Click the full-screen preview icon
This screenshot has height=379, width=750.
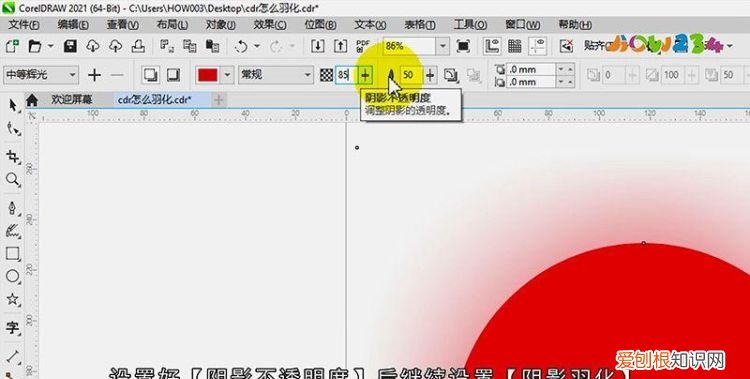463,46
